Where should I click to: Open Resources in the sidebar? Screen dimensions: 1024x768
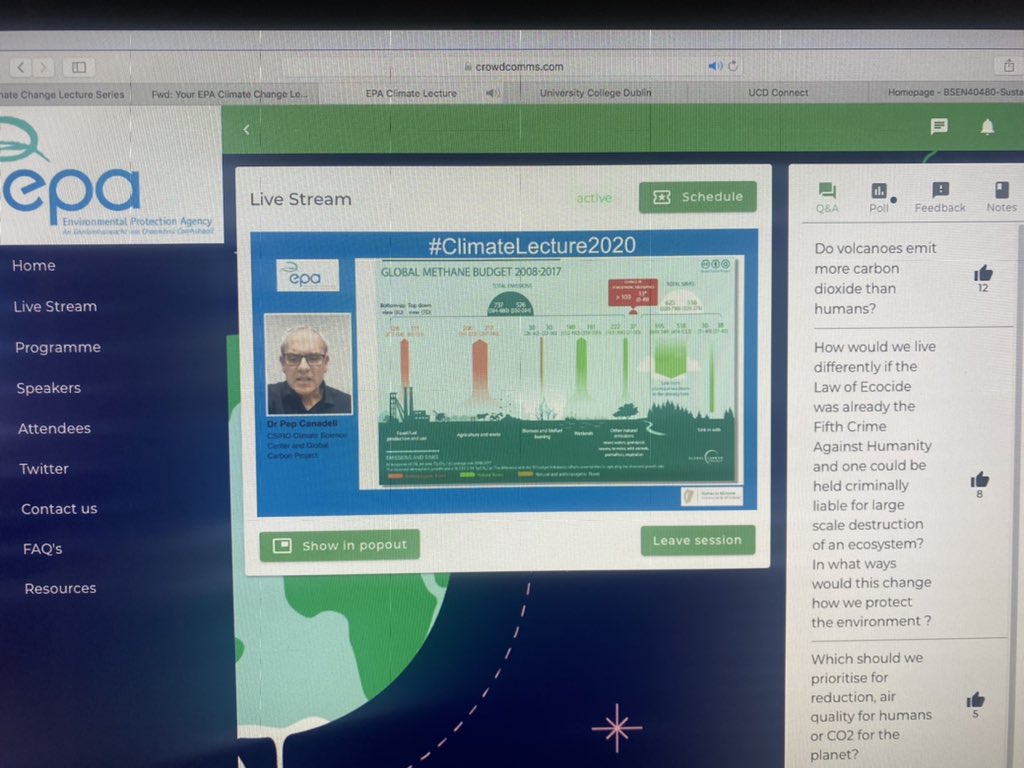click(x=60, y=588)
